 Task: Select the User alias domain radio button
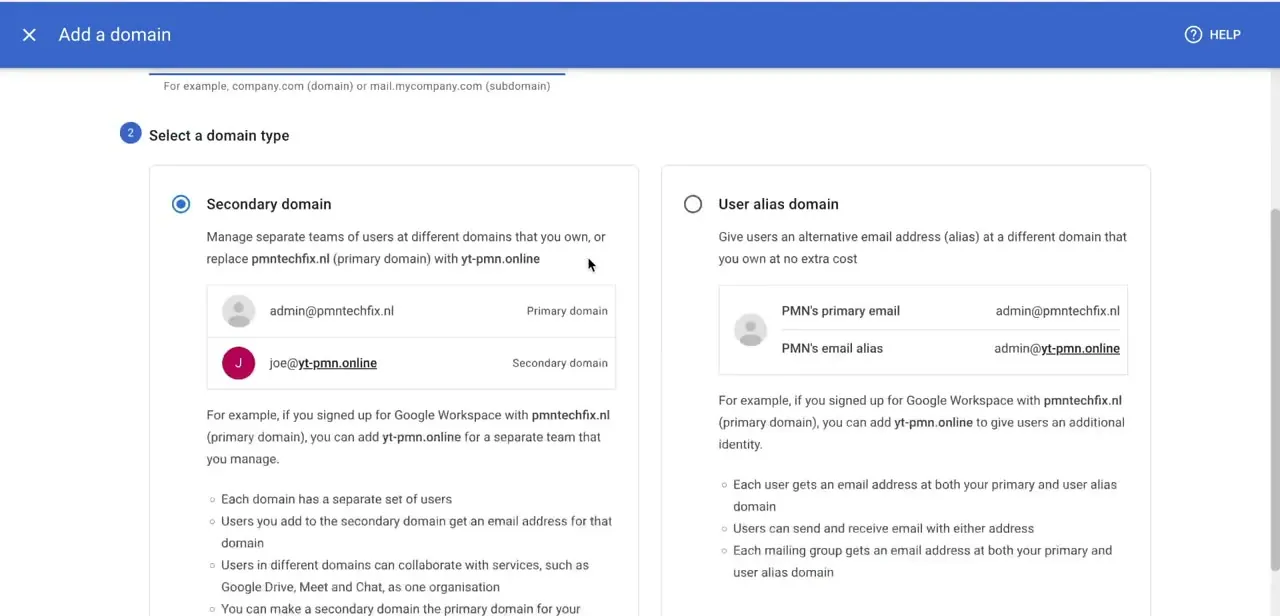693,204
